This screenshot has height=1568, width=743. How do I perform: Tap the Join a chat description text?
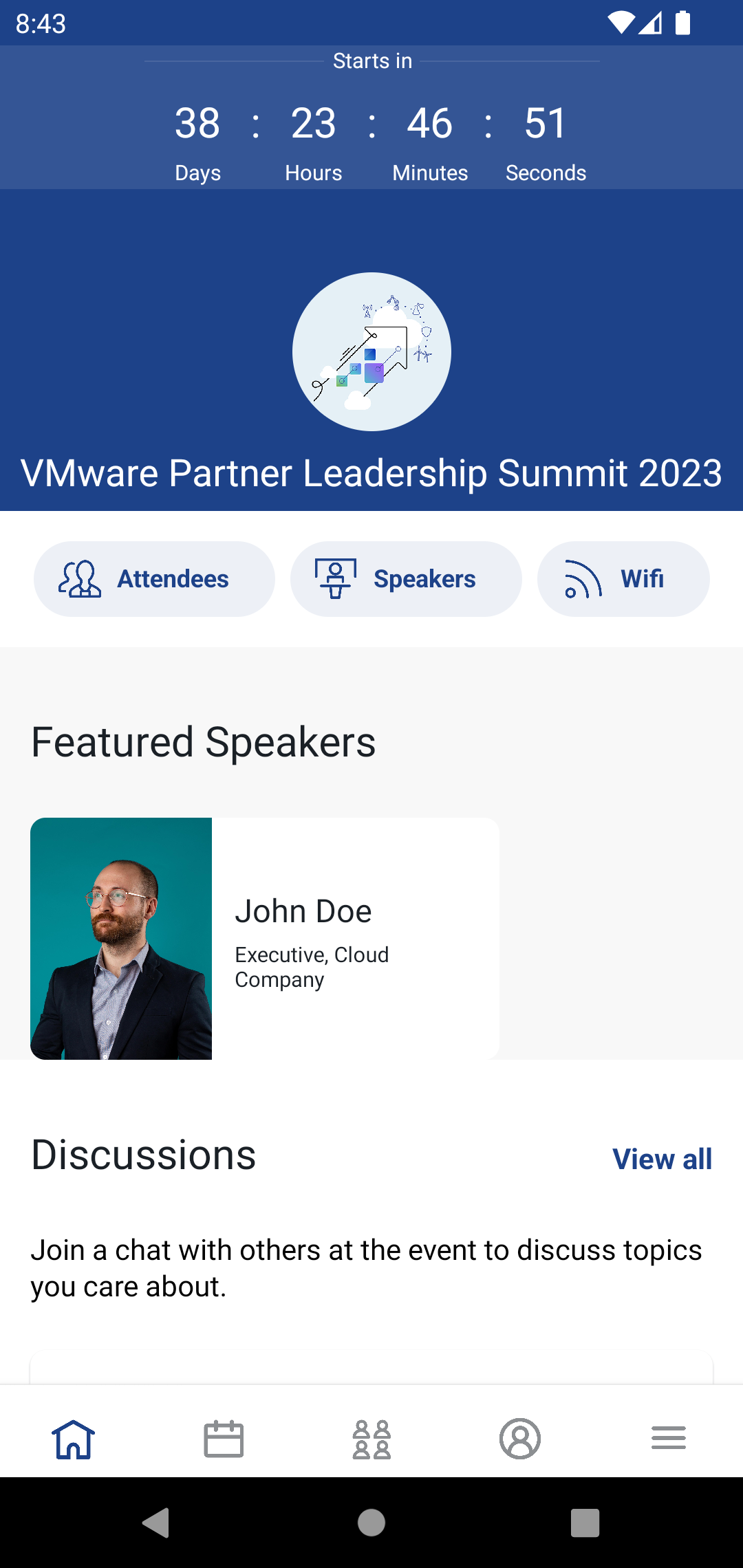[366, 1268]
